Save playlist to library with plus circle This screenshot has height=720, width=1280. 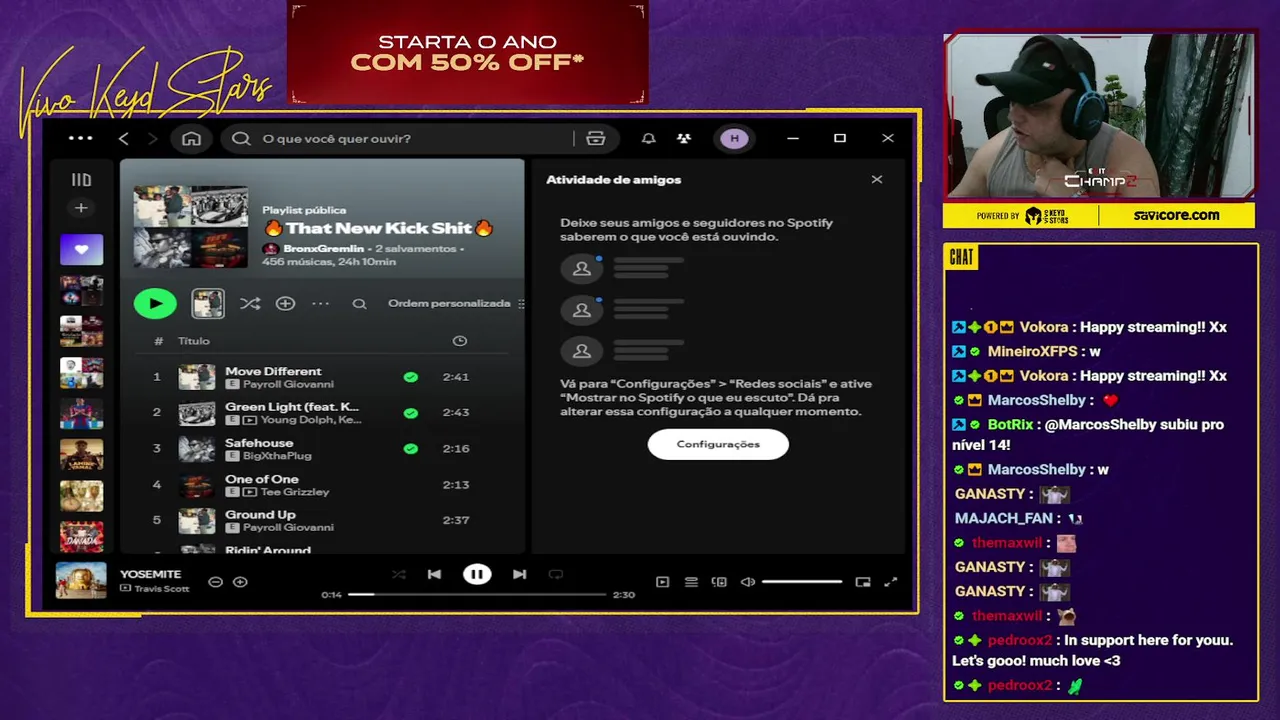[285, 303]
